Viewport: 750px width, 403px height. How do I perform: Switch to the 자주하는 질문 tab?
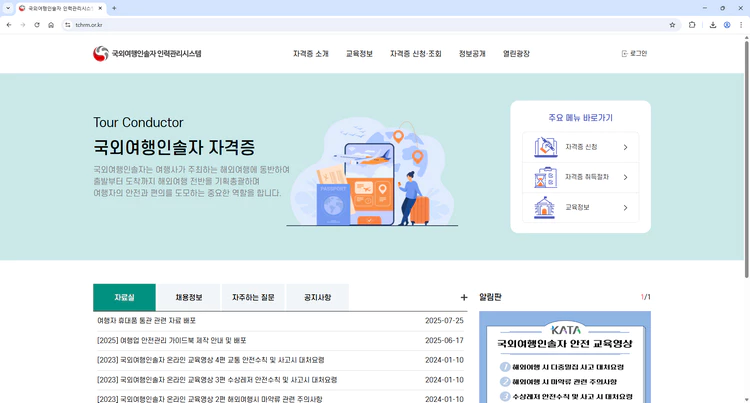pos(253,297)
